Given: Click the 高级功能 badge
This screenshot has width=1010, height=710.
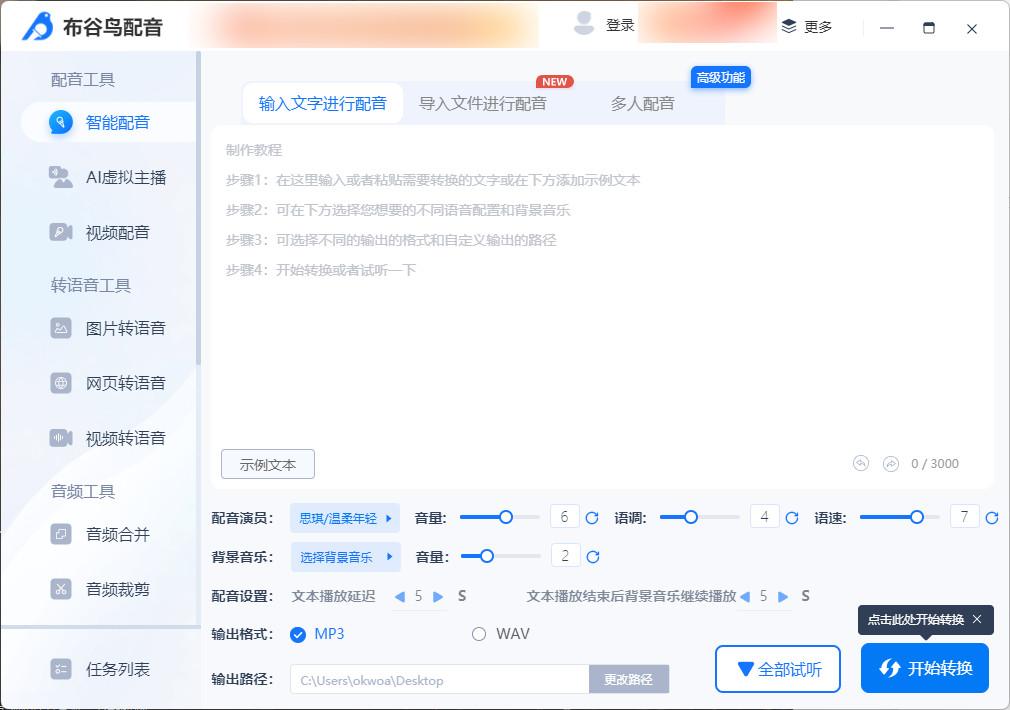Looking at the screenshot, I should 721,77.
